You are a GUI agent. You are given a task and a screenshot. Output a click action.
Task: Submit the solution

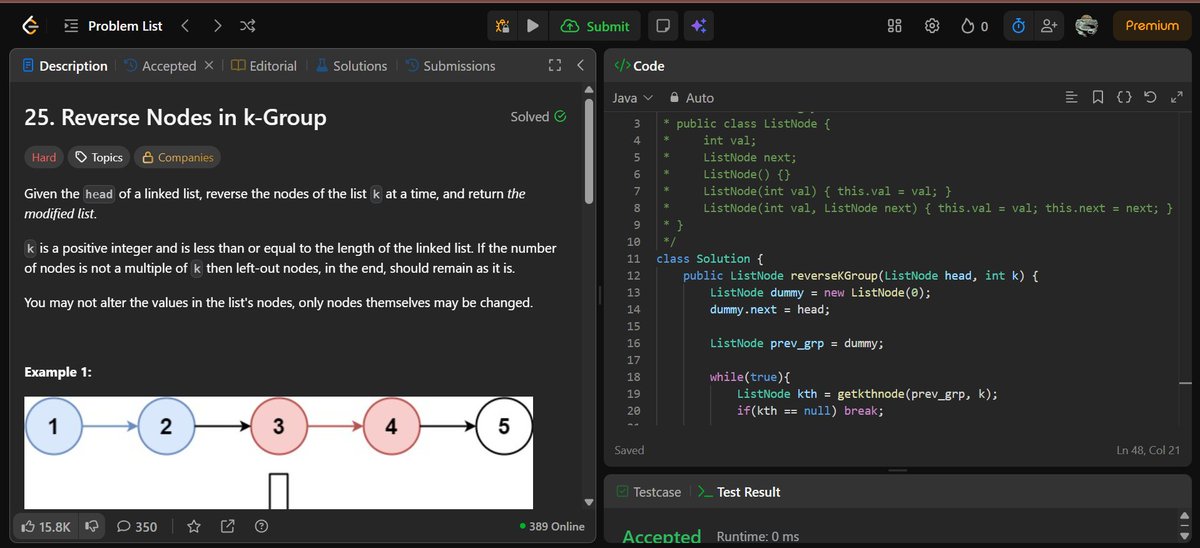595,26
